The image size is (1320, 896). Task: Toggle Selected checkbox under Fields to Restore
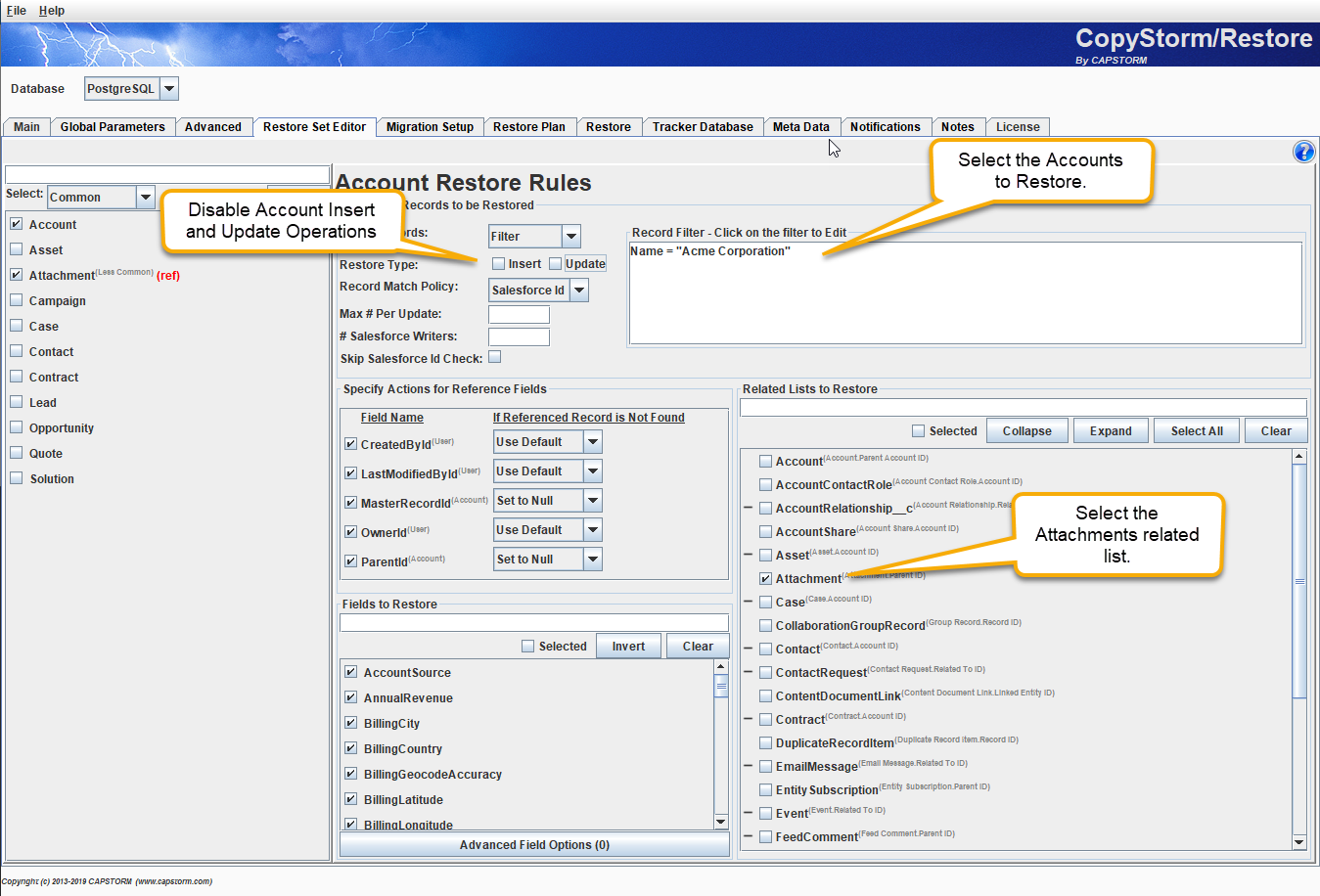coord(528,647)
